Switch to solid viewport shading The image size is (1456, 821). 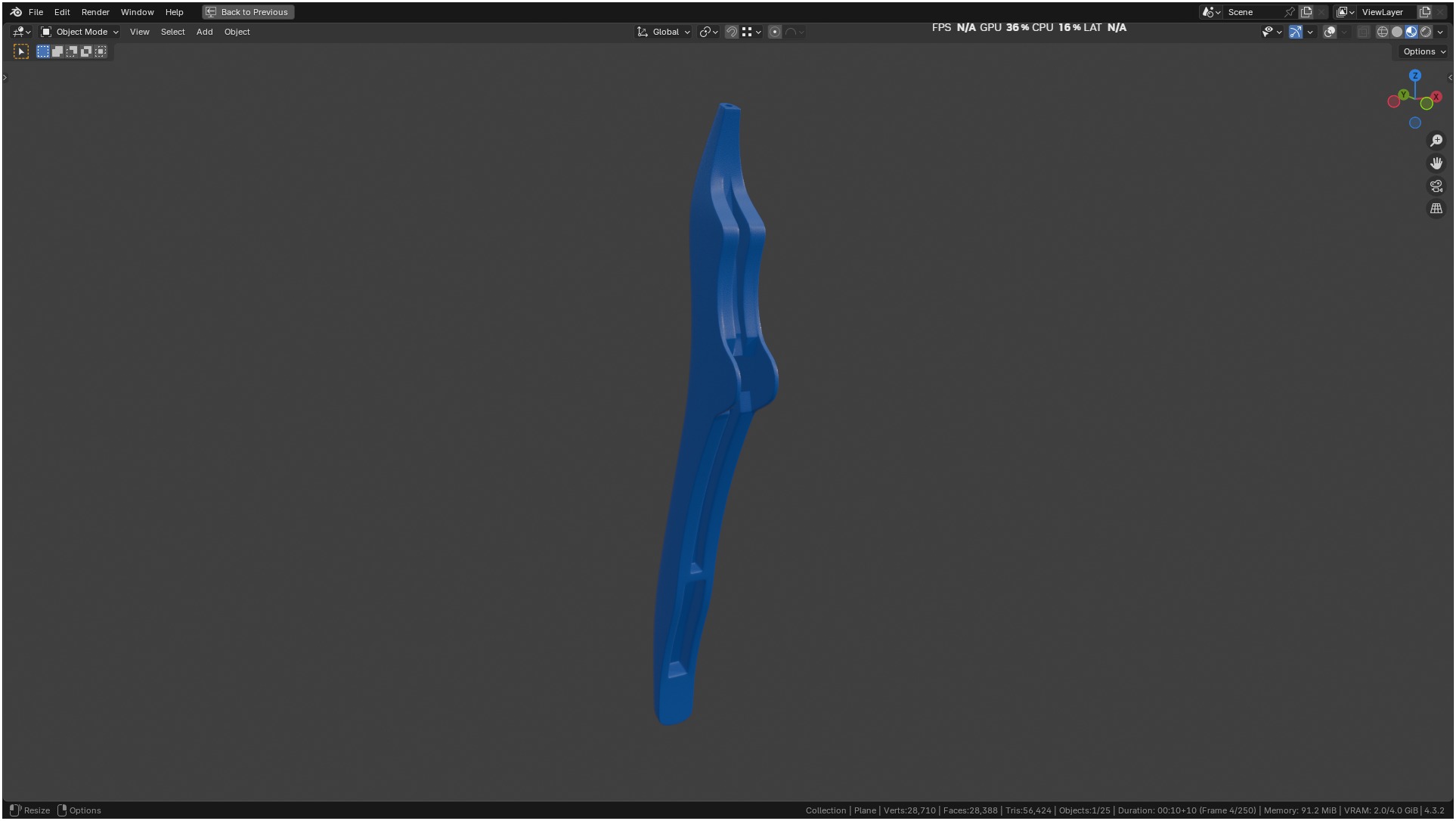click(x=1397, y=32)
